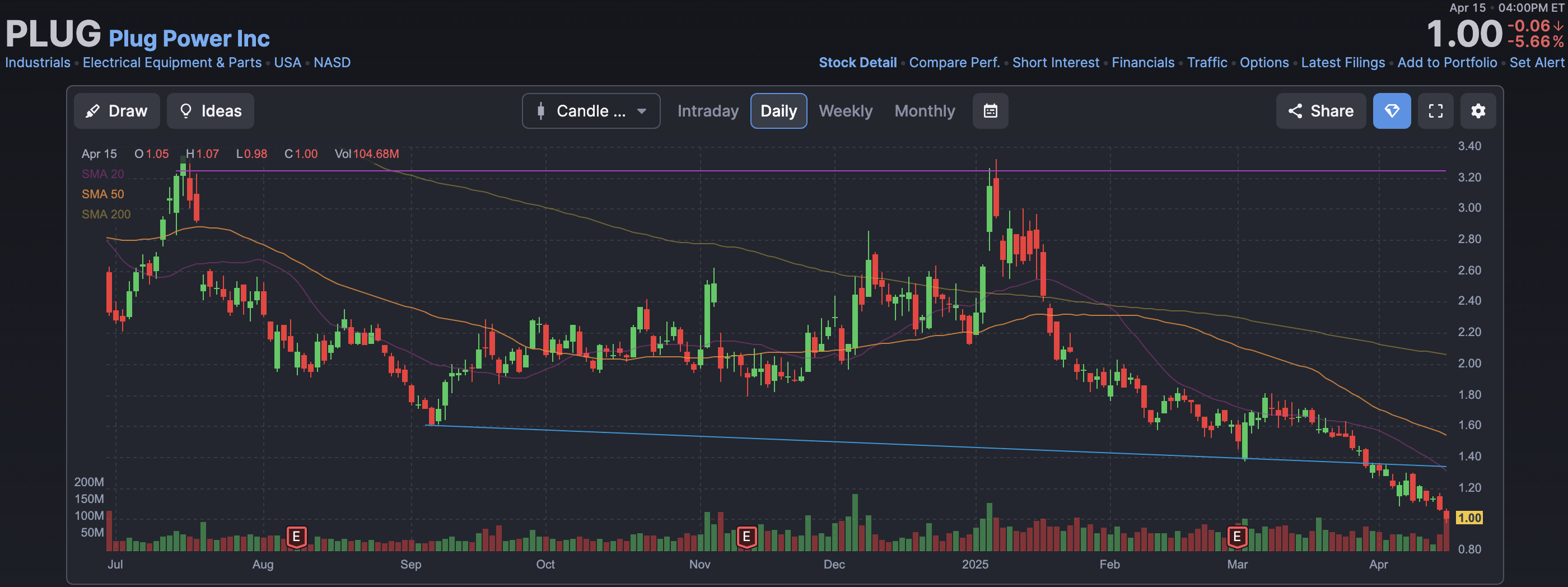Image resolution: width=1568 pixels, height=587 pixels.
Task: Open the Traffic link
Action: 1207,63
